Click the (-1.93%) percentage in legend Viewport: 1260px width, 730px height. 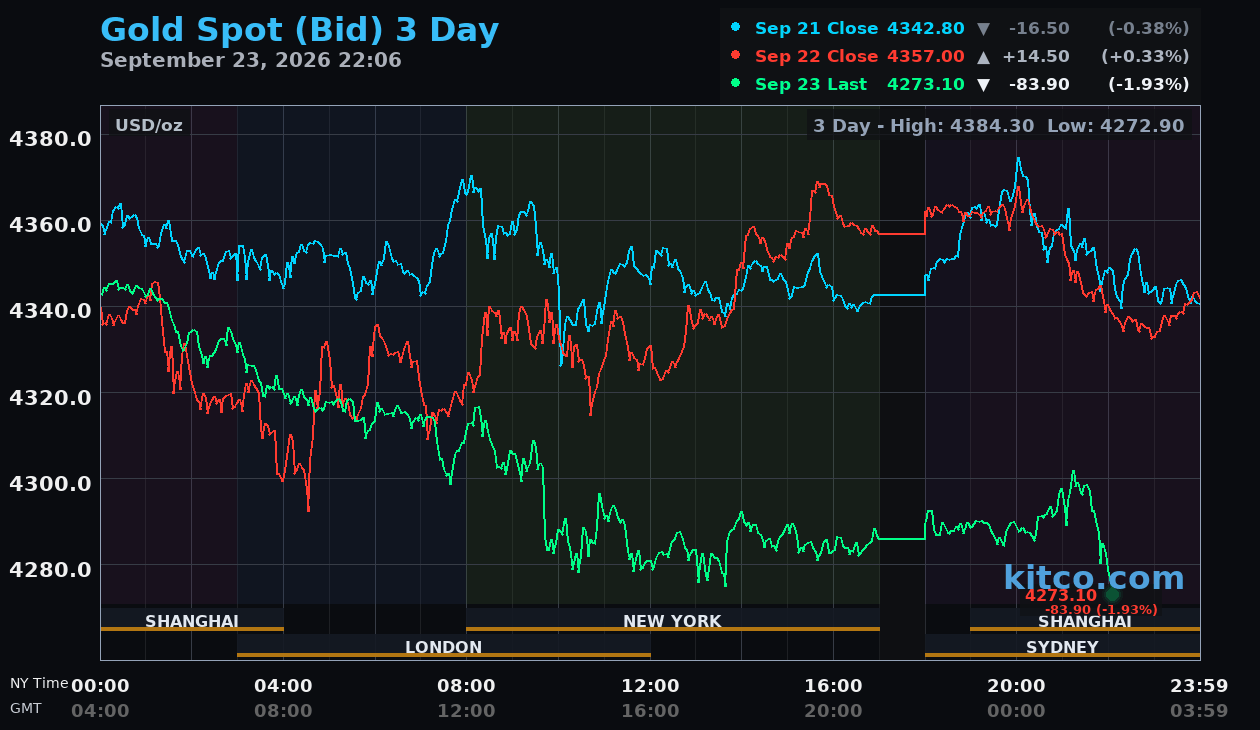[1148, 84]
